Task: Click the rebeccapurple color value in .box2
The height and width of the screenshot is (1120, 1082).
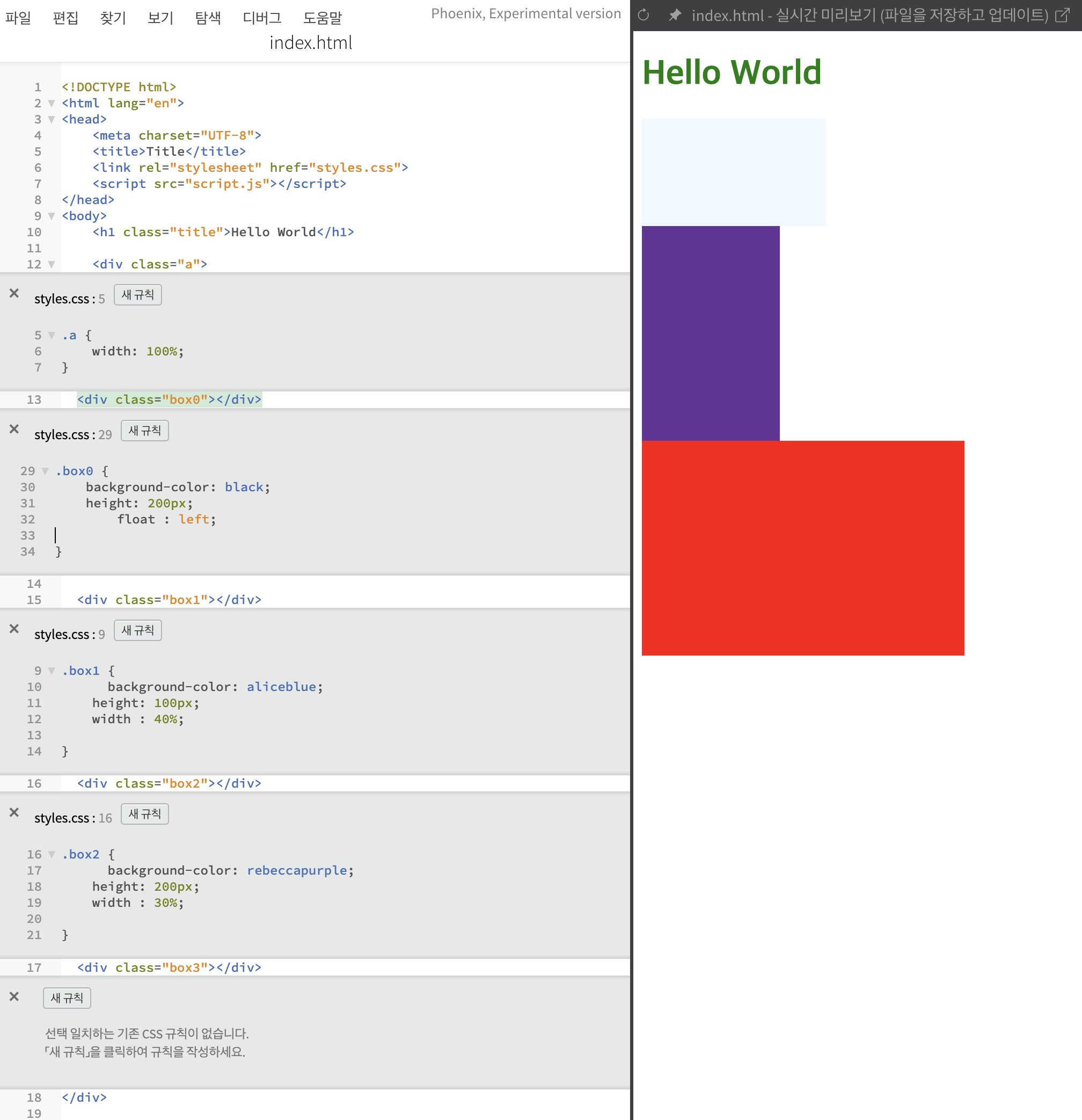Action: pyautogui.click(x=297, y=870)
